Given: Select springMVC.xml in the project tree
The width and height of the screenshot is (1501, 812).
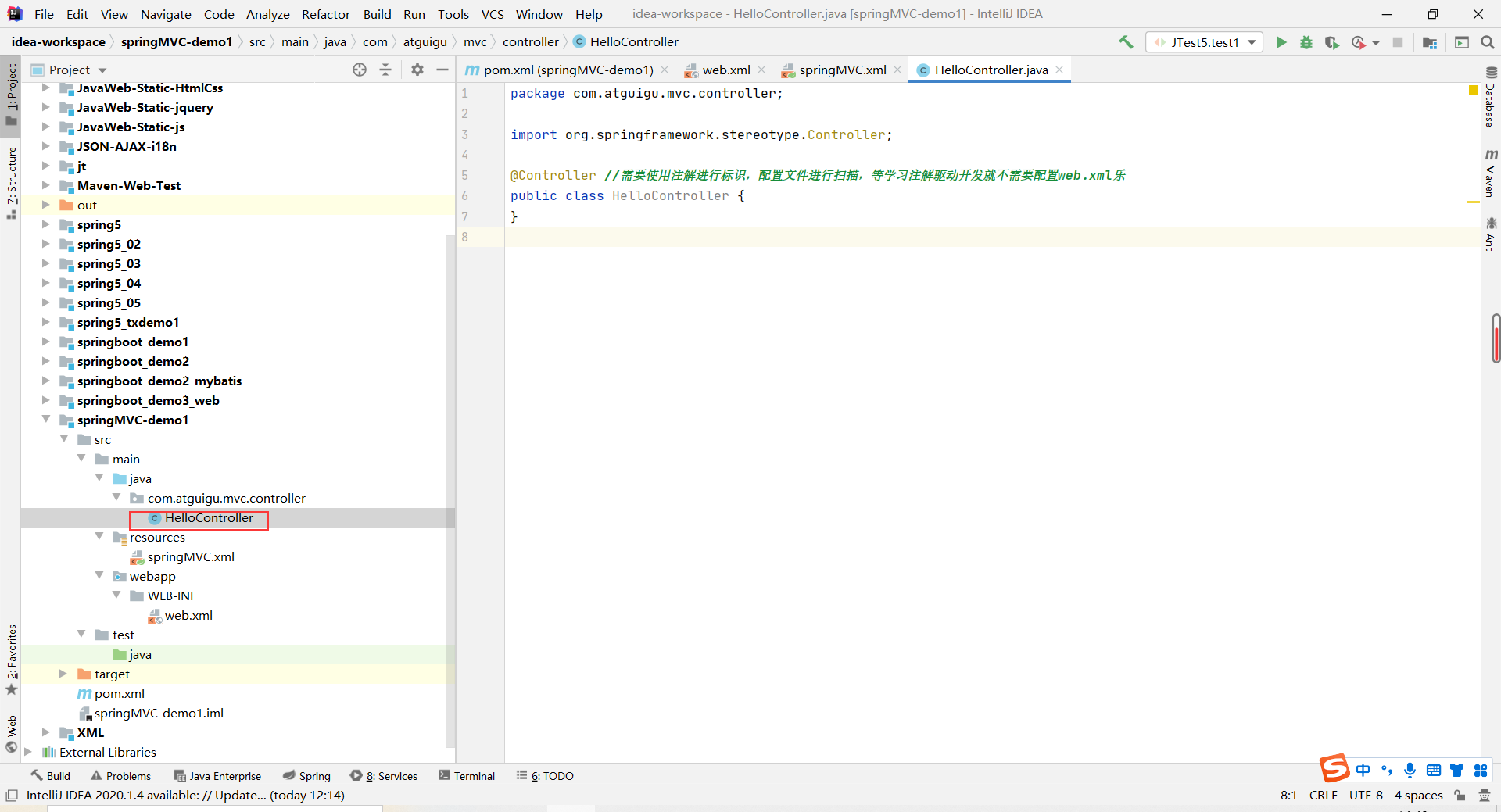Looking at the screenshot, I should click(x=191, y=556).
